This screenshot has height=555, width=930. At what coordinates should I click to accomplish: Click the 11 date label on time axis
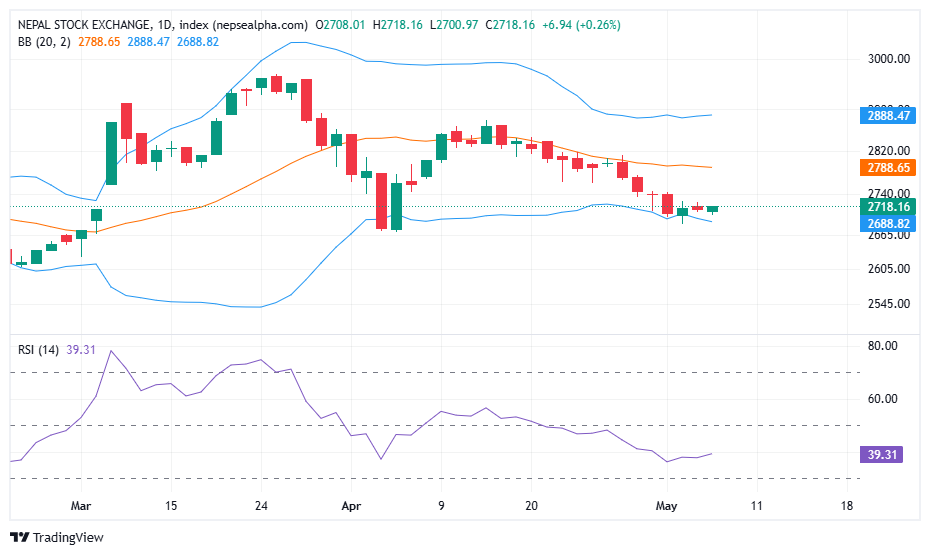click(x=756, y=506)
